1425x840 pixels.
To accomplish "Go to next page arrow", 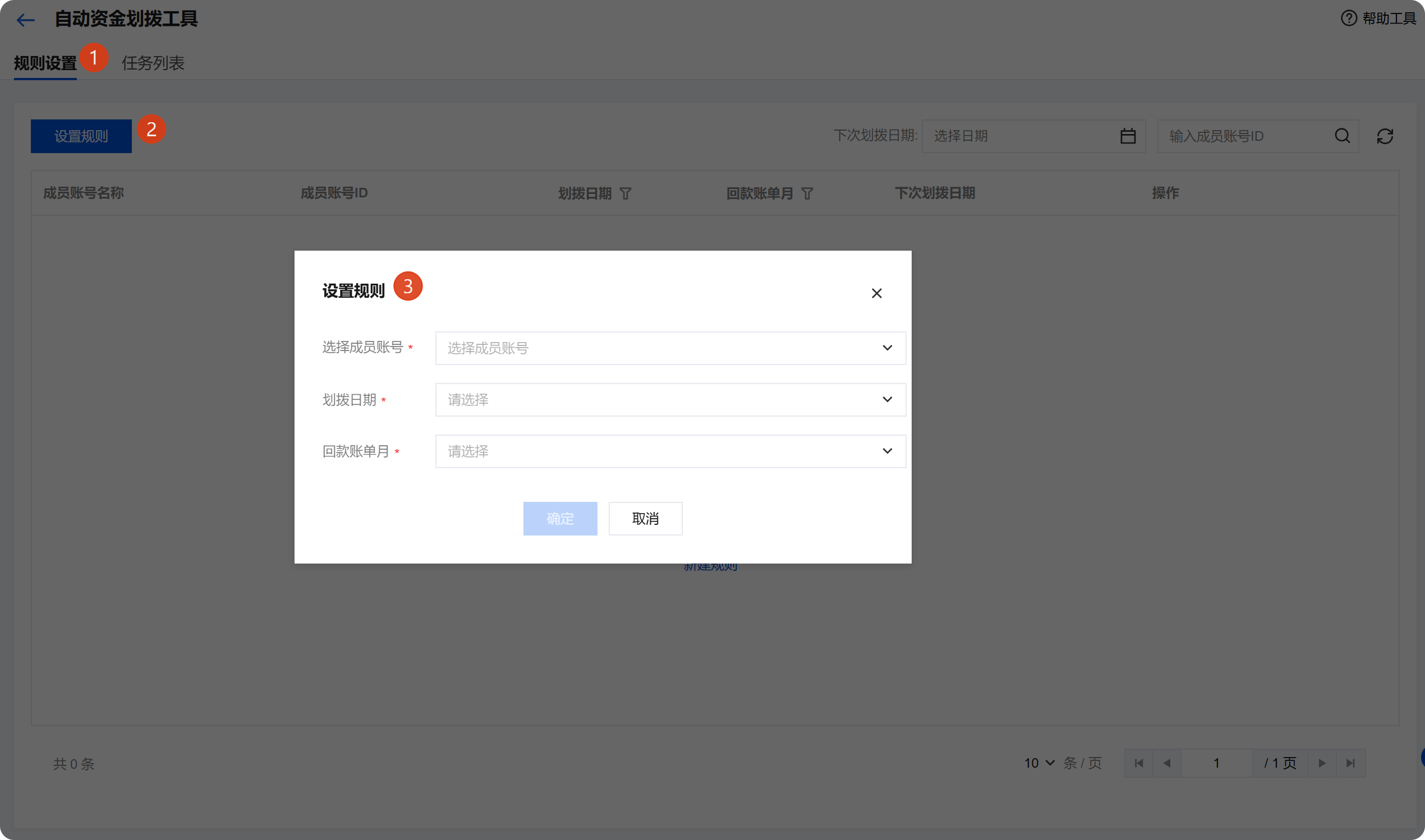I will [1322, 763].
